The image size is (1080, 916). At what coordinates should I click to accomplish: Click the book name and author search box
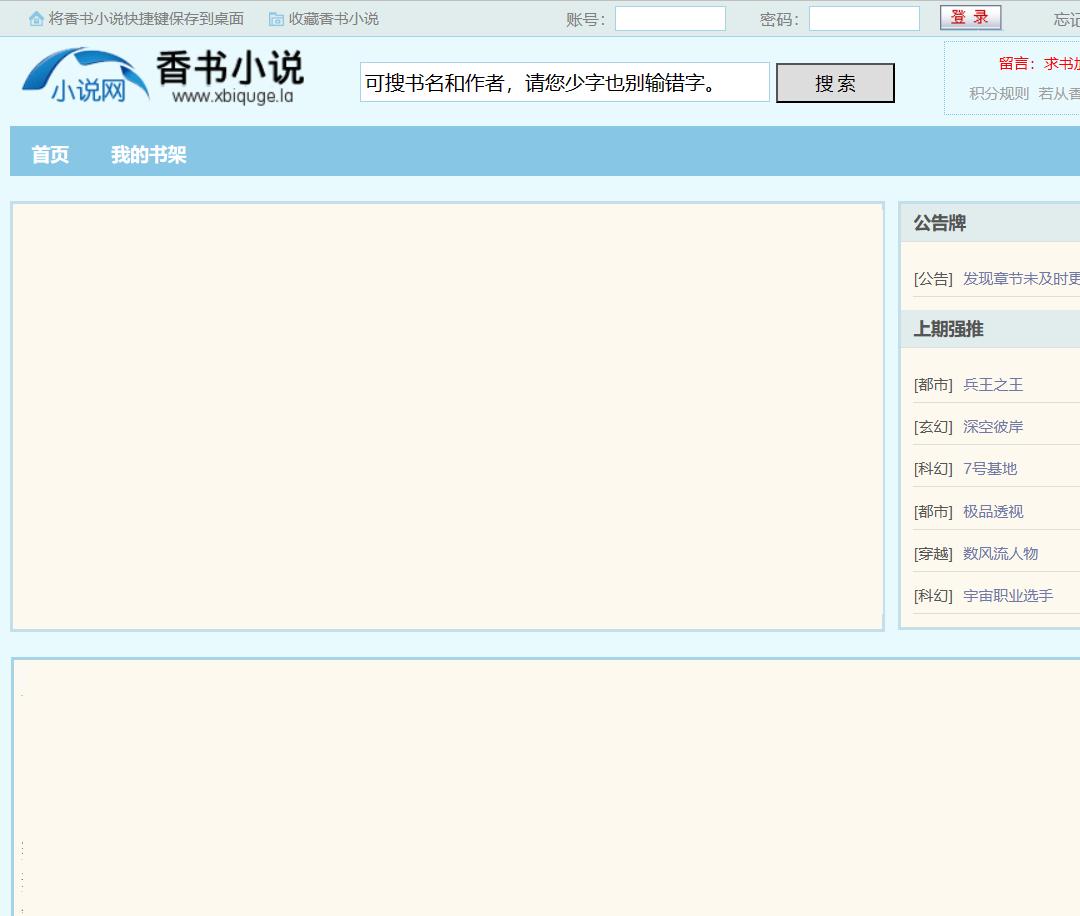point(564,83)
